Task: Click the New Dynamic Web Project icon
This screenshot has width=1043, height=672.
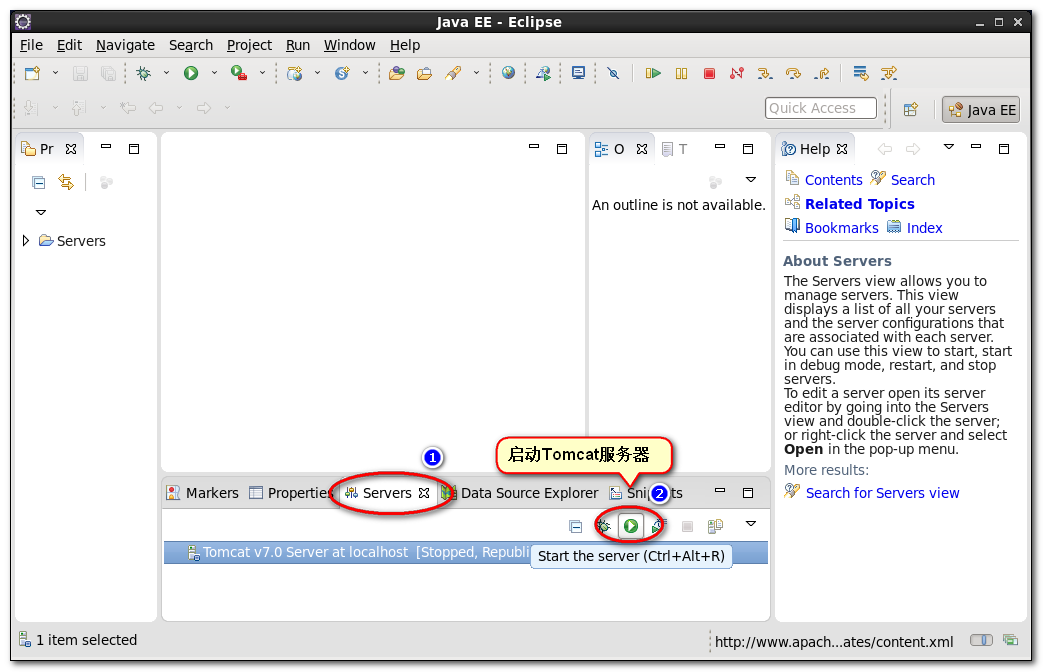Action: (x=295, y=73)
